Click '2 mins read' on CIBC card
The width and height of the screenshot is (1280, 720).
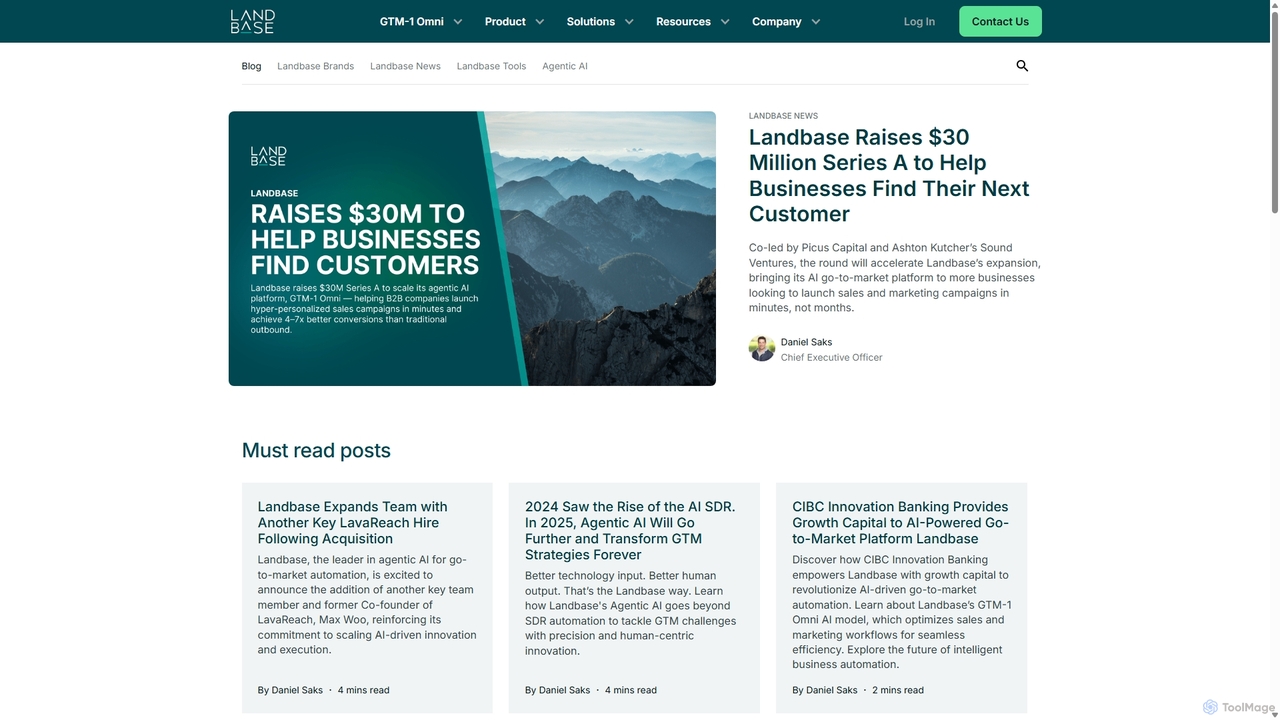tap(898, 690)
